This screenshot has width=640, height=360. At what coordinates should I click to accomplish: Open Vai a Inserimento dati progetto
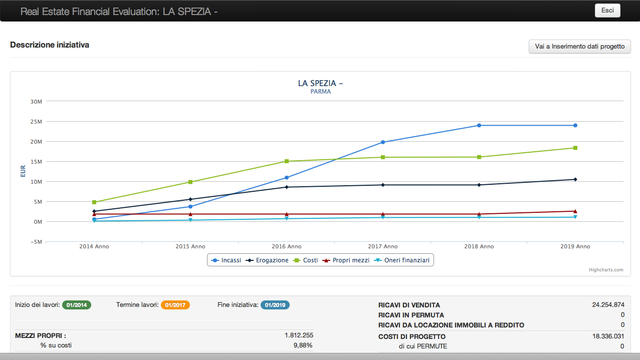click(x=580, y=47)
